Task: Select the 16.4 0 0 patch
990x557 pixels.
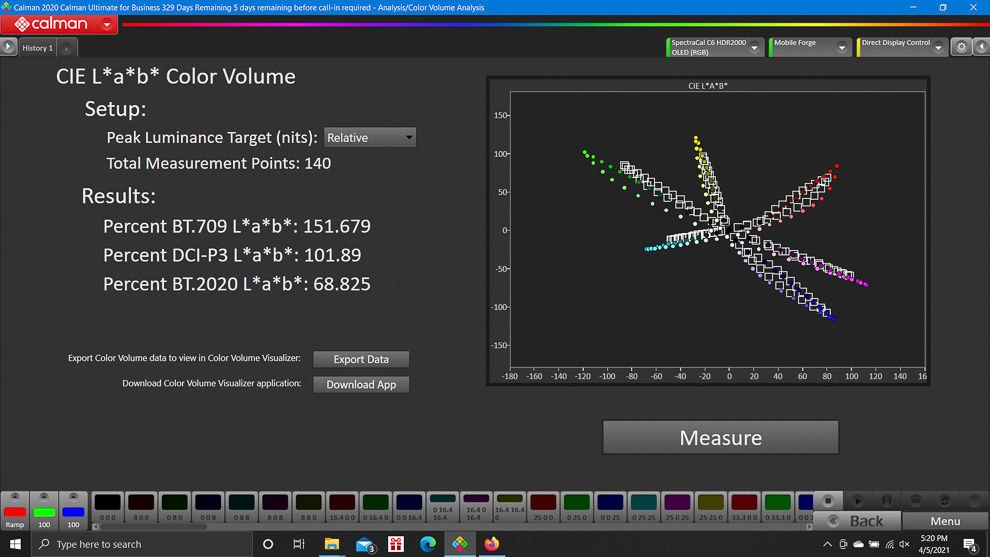Action: point(342,507)
